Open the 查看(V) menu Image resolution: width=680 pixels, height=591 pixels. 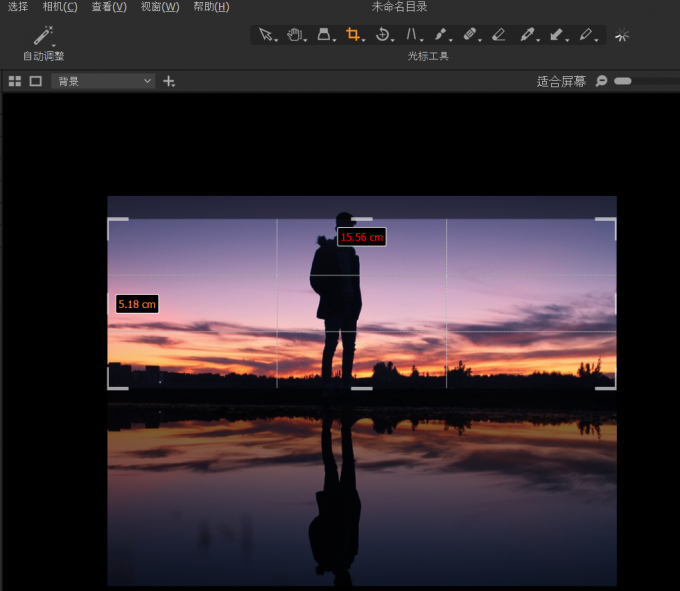[x=109, y=7]
